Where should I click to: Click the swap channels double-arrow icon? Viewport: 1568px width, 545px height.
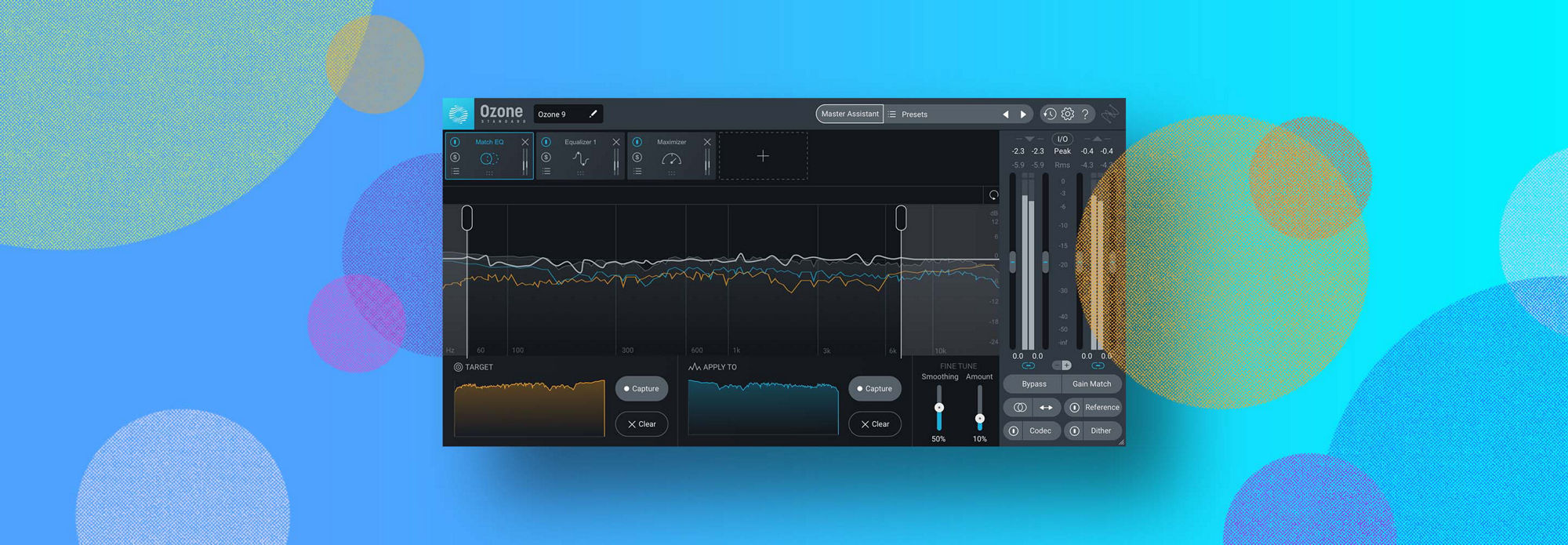1046,408
